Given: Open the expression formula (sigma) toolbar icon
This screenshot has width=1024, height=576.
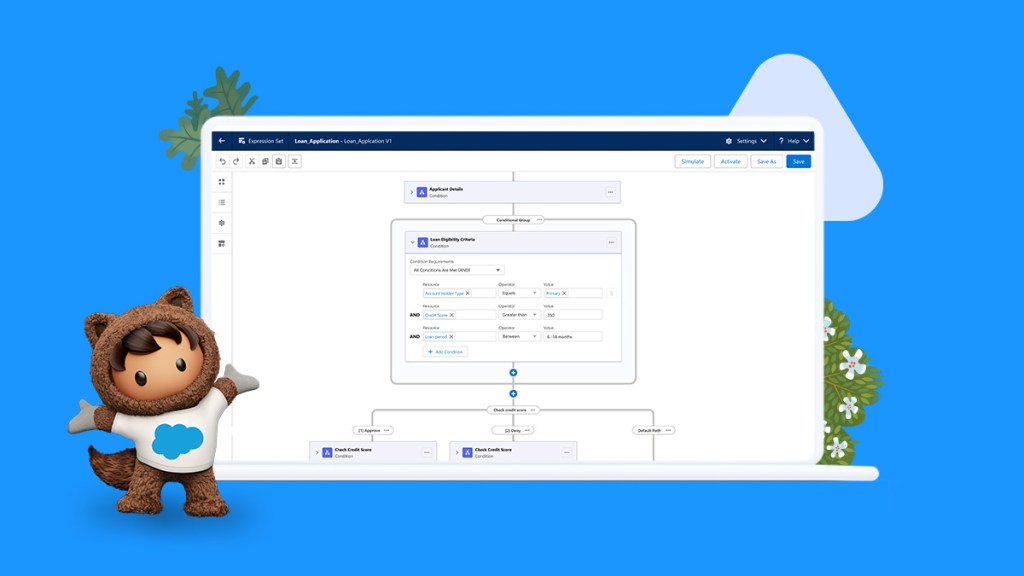Looking at the screenshot, I should (295, 161).
